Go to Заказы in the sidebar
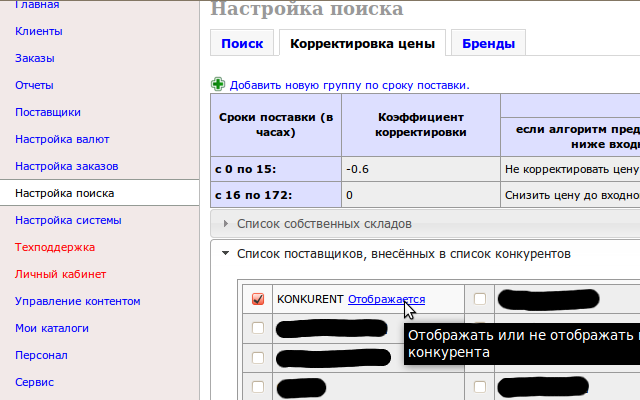The image size is (640, 400). (35, 58)
